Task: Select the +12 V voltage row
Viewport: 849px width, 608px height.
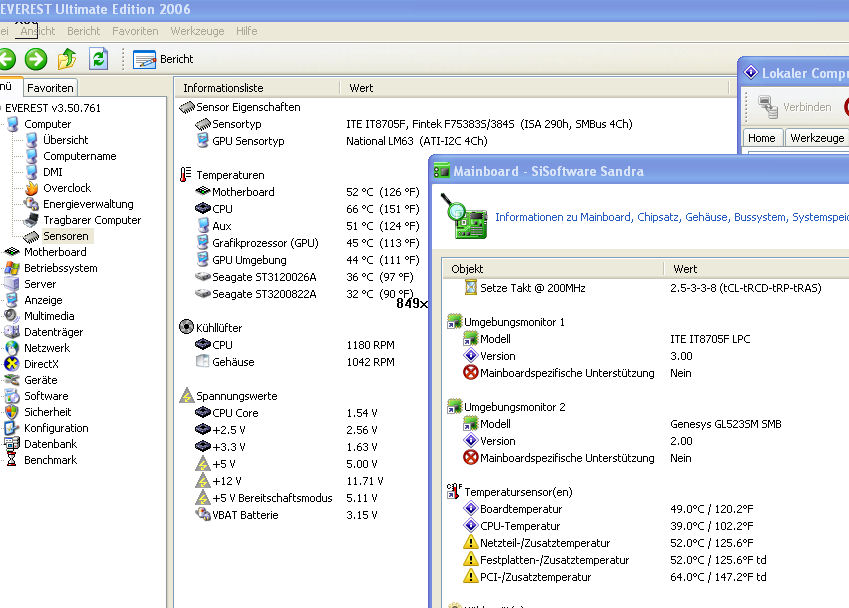Action: (289, 481)
